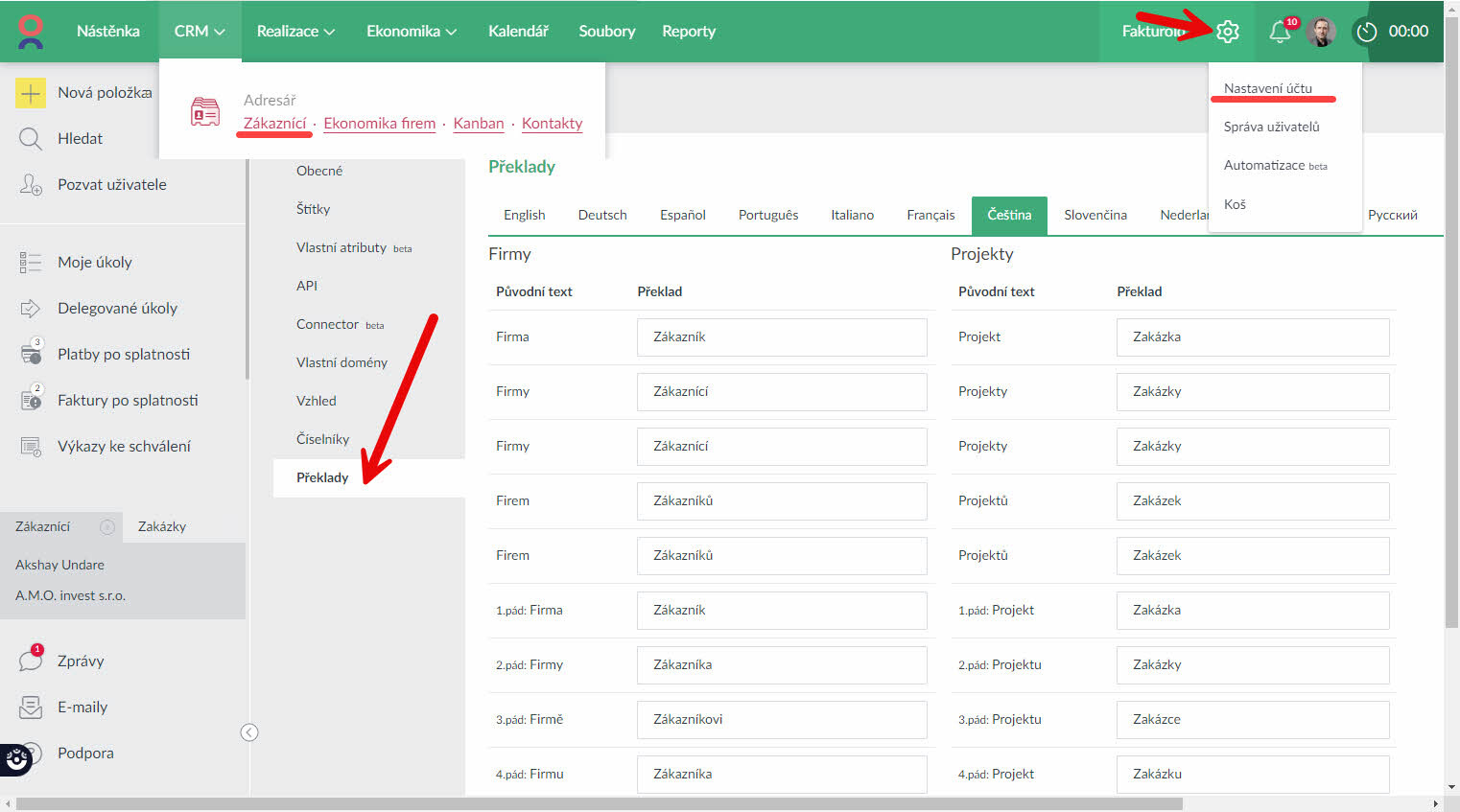Expand the Ekonomika dropdown menu
1460x812 pixels.
pyautogui.click(x=411, y=32)
